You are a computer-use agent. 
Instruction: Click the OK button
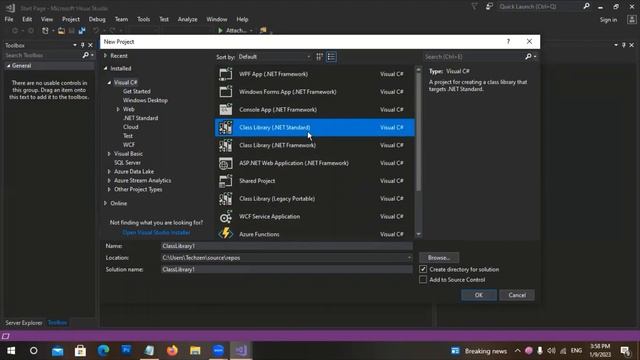pyautogui.click(x=479, y=295)
